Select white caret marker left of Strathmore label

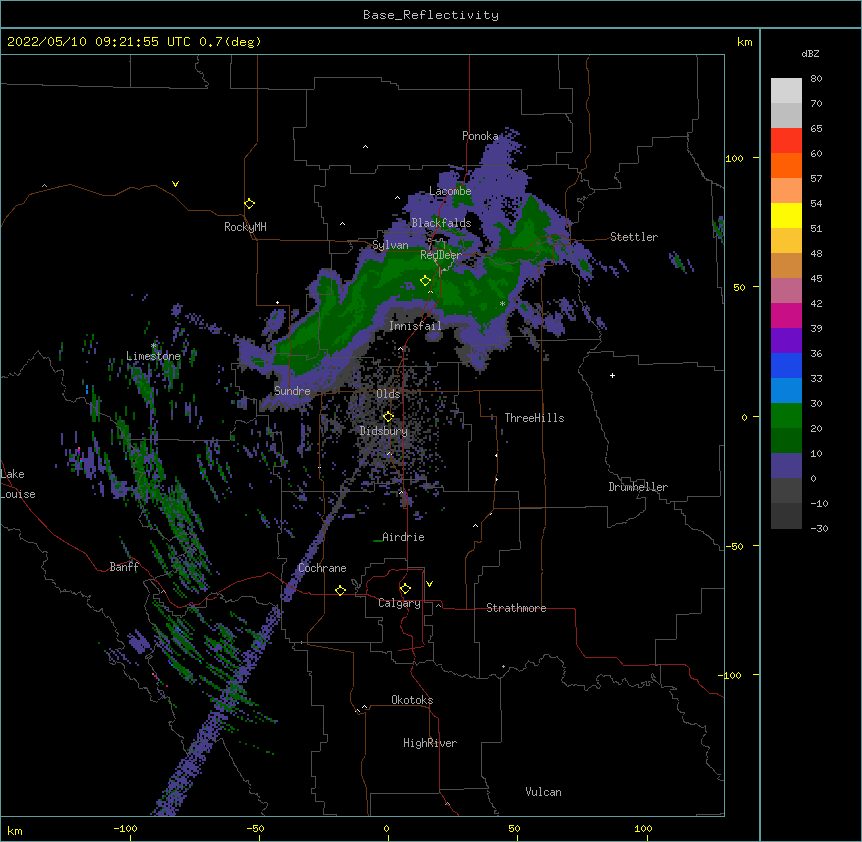[x=438, y=605]
